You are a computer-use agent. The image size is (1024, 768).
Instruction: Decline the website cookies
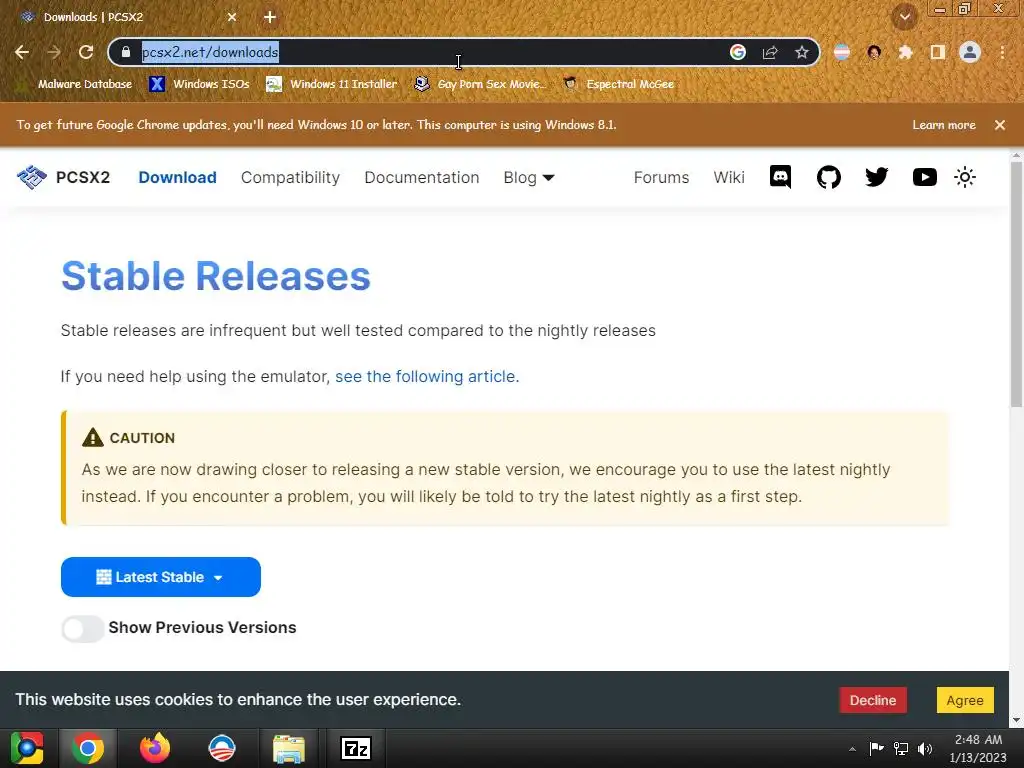click(x=872, y=700)
